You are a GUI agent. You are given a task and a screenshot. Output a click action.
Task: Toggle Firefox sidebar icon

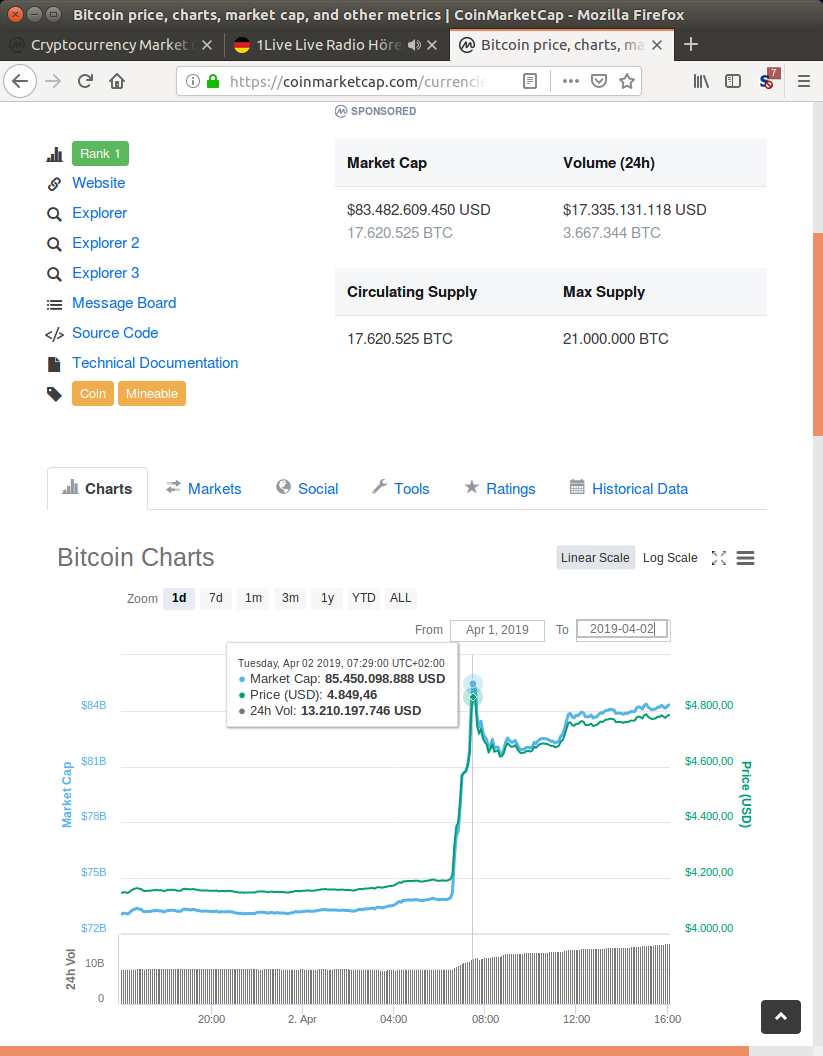coord(733,82)
